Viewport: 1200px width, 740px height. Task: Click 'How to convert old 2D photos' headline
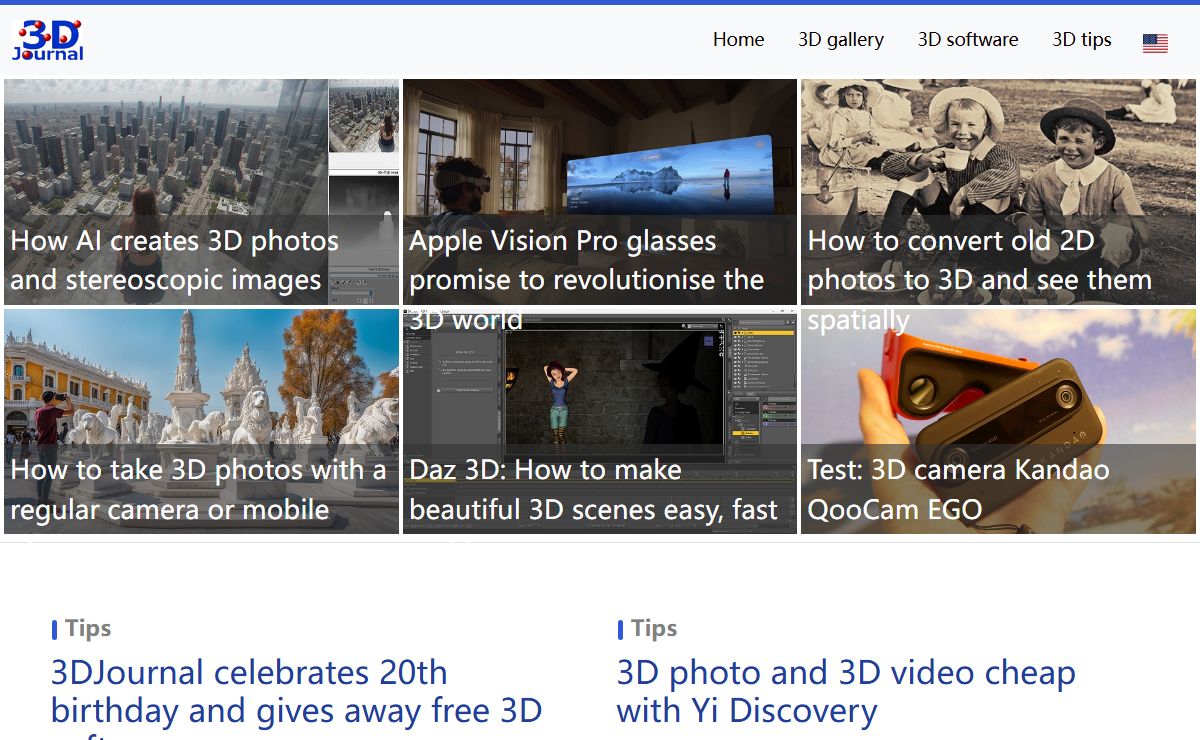click(x=980, y=280)
